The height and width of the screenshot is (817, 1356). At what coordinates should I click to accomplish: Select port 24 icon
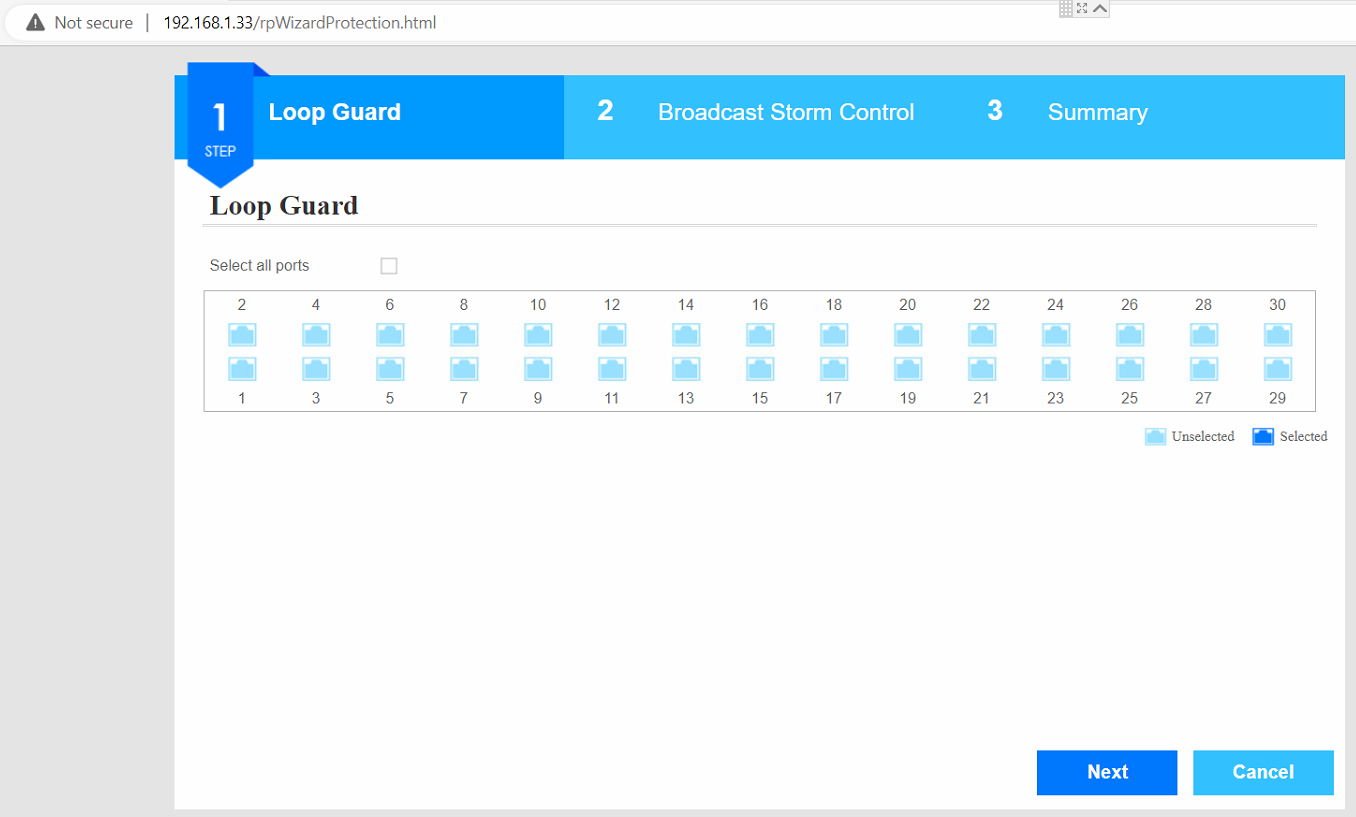coord(1056,335)
